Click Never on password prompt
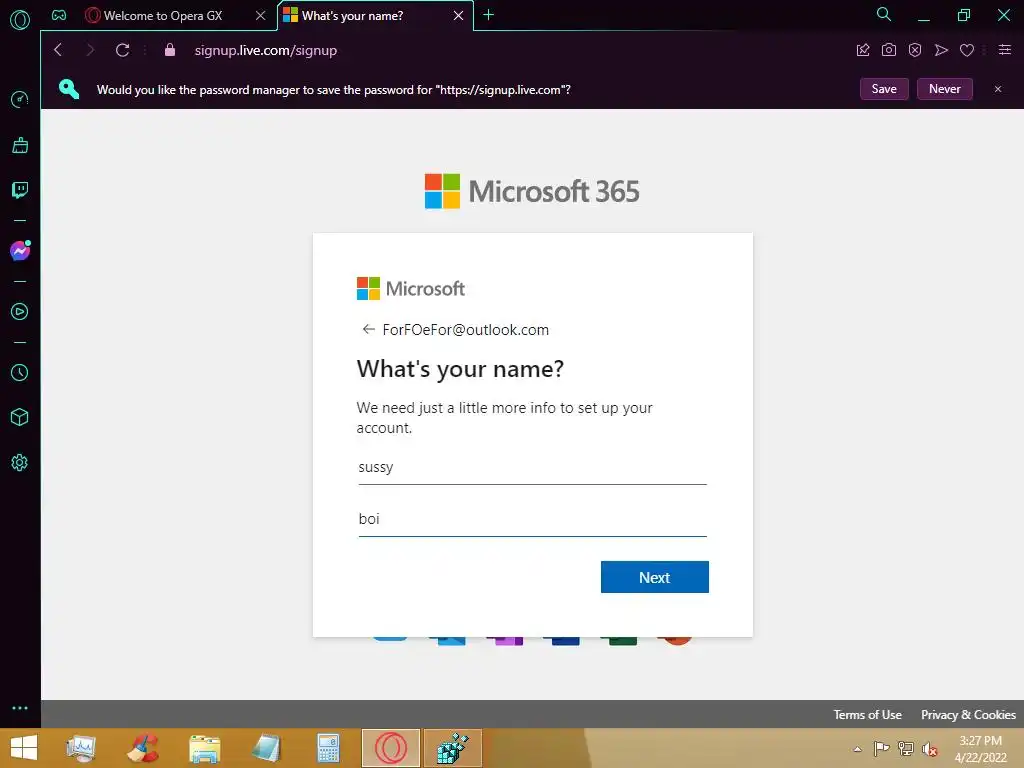Image resolution: width=1024 pixels, height=768 pixels. 945,89
